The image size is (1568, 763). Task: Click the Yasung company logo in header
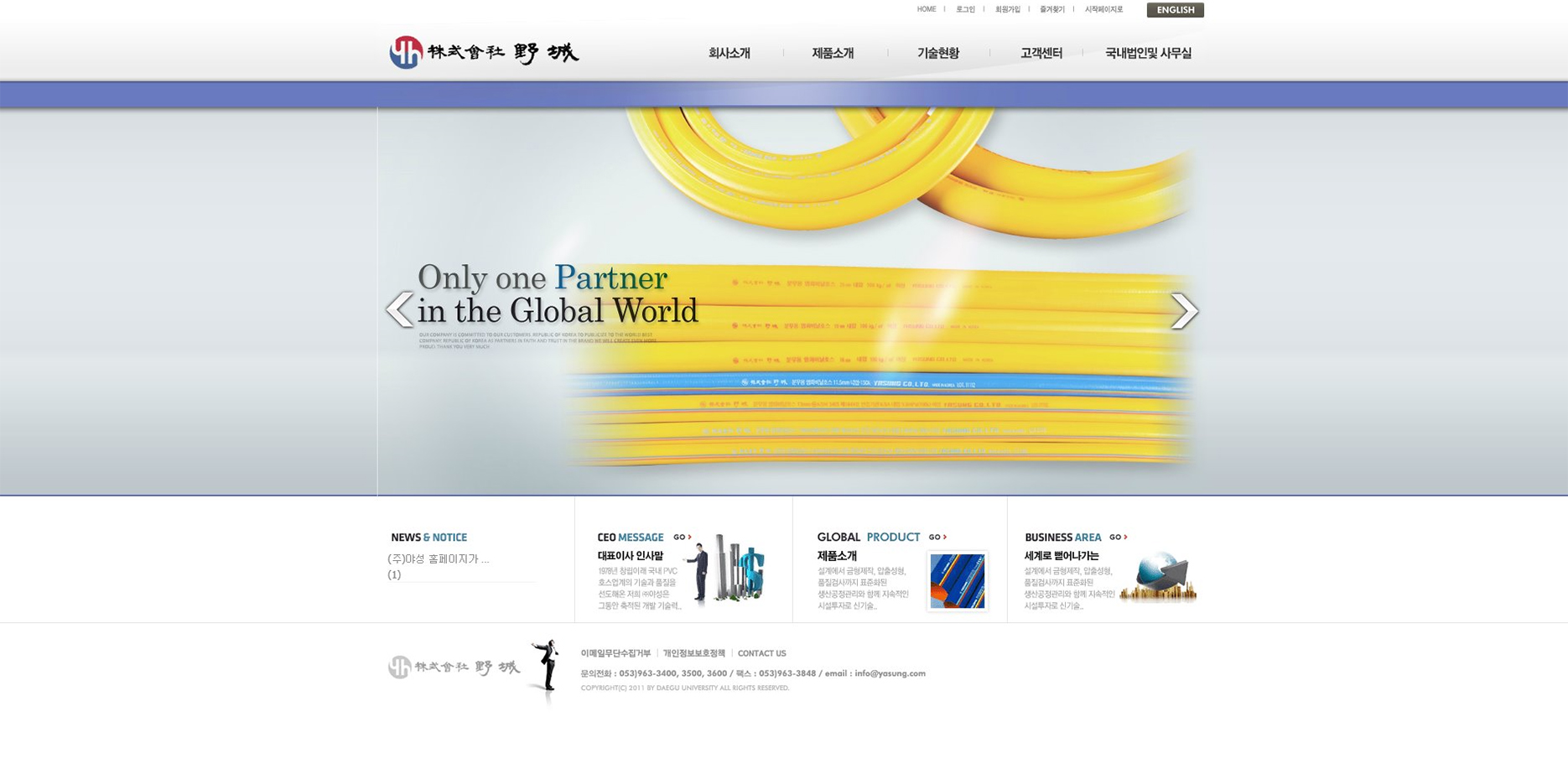pos(484,53)
